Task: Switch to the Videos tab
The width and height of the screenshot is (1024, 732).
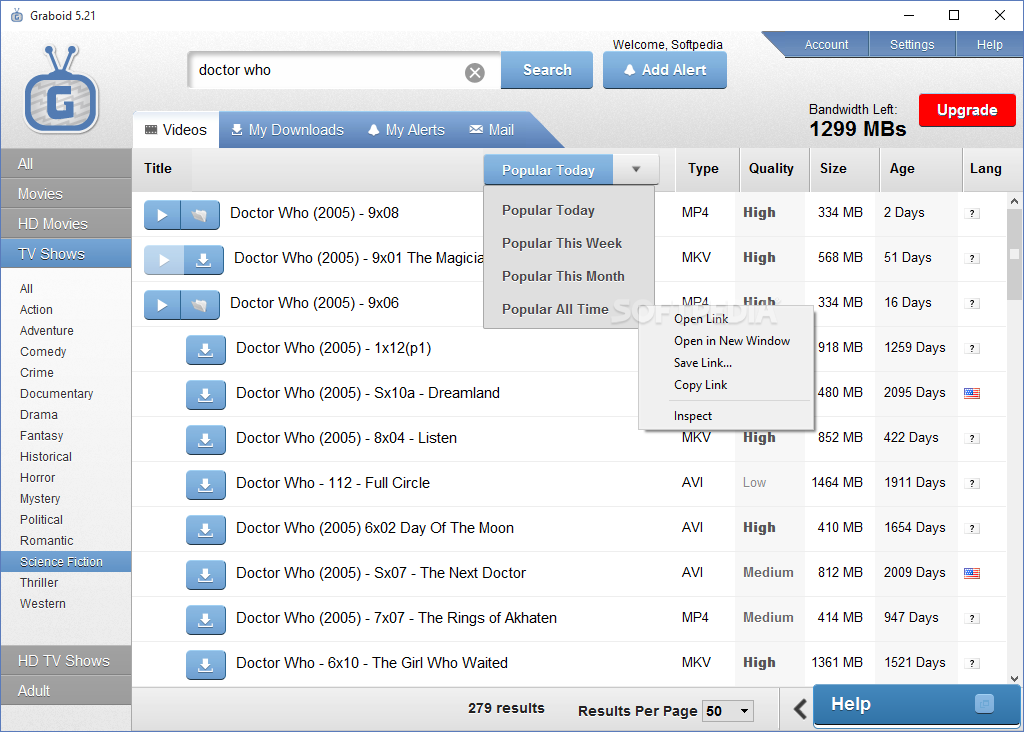Action: coord(176,130)
